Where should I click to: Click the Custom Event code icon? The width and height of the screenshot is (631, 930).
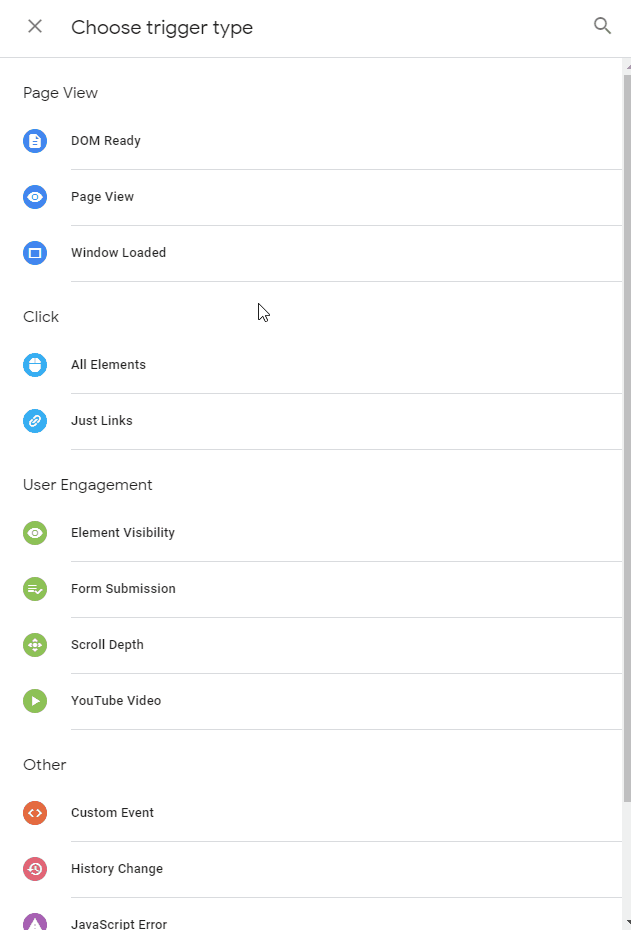(35, 813)
